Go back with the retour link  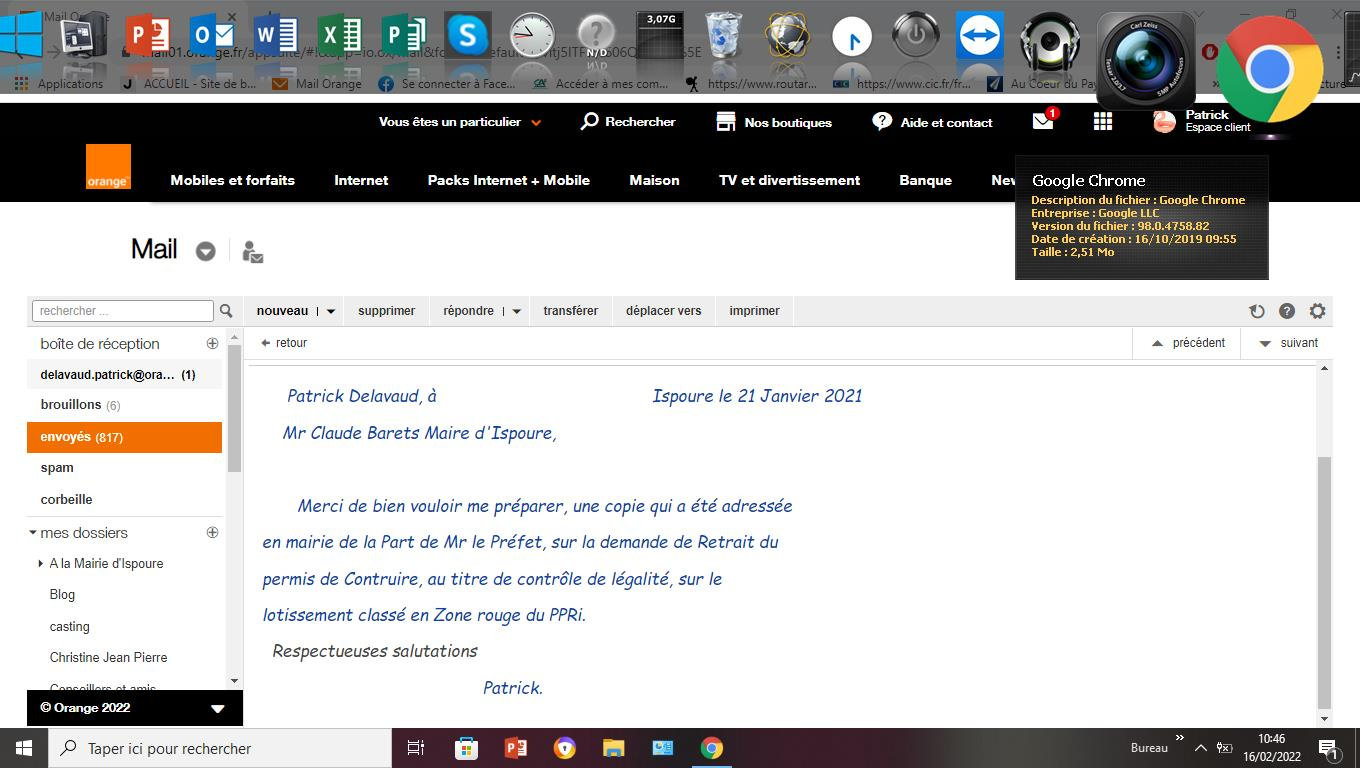284,343
